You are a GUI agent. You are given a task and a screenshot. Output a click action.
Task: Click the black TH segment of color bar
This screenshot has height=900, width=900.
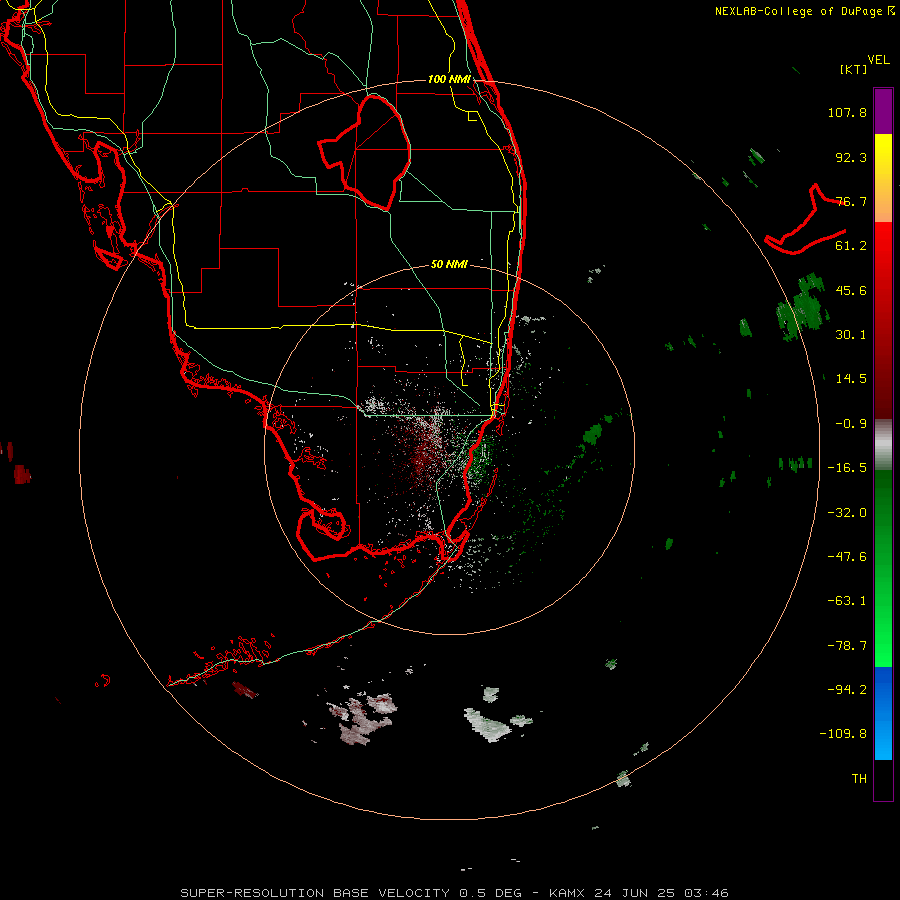coord(883,779)
